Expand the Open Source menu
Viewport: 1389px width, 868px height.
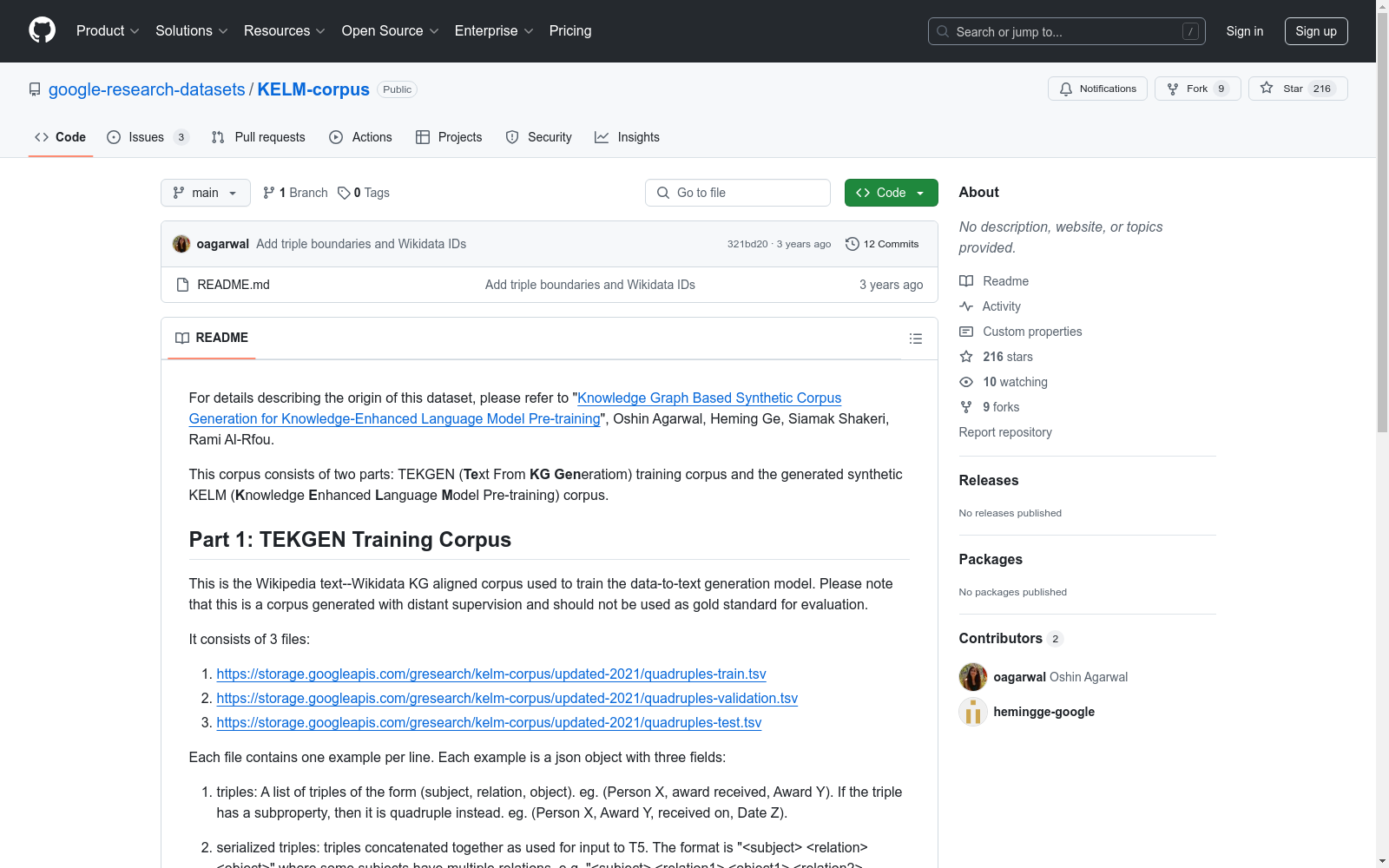(x=391, y=31)
